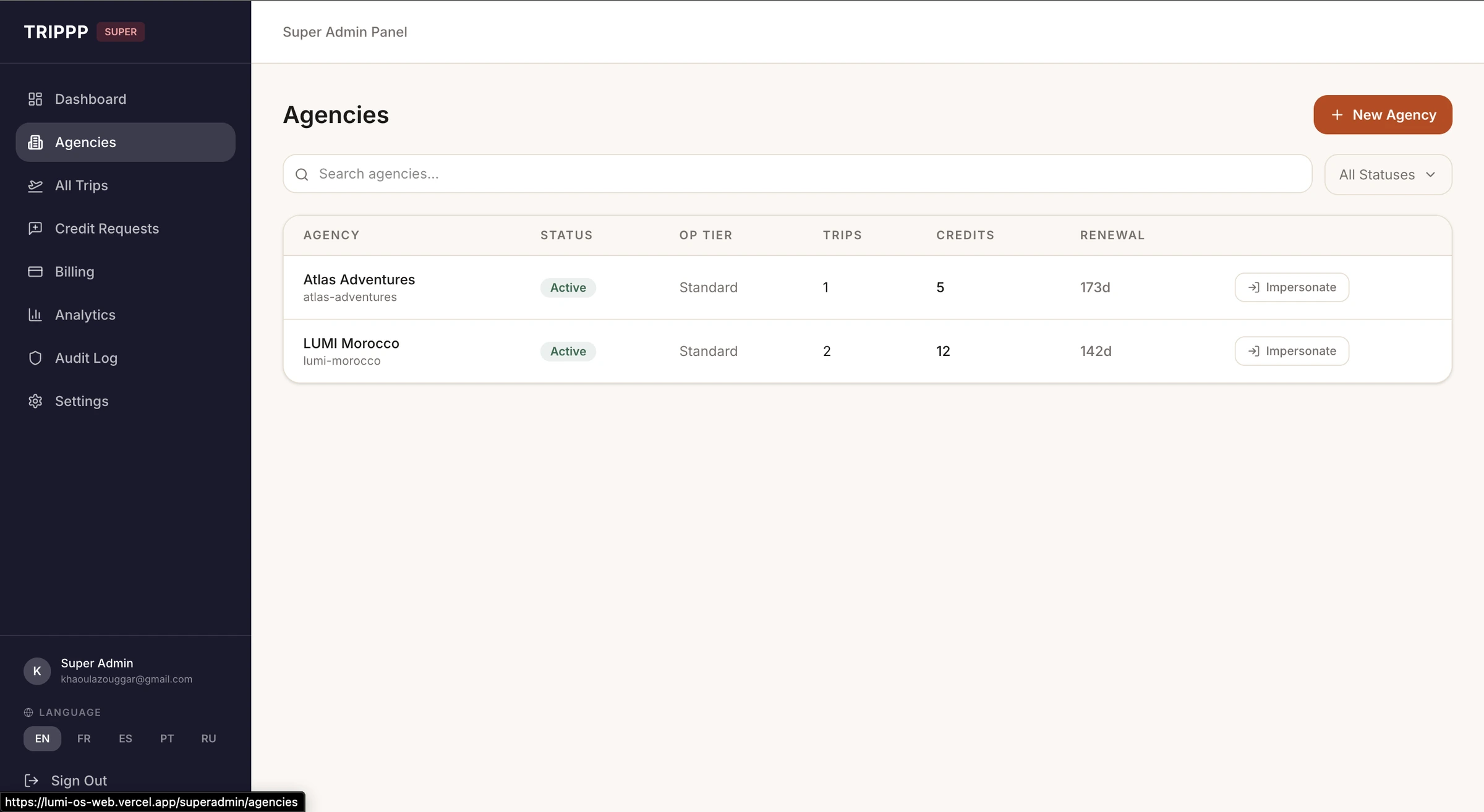The height and width of the screenshot is (812, 1484).
Task: Click the login arrow icon in Atlas Adventures row
Action: (x=1253, y=287)
